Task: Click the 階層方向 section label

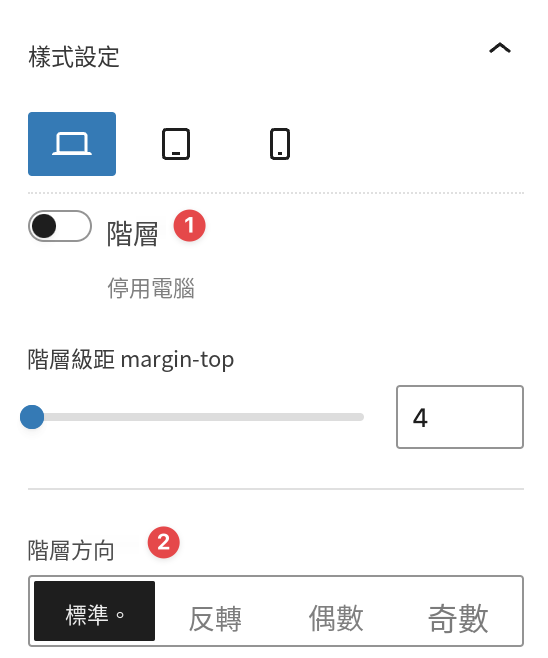Action: (71, 550)
